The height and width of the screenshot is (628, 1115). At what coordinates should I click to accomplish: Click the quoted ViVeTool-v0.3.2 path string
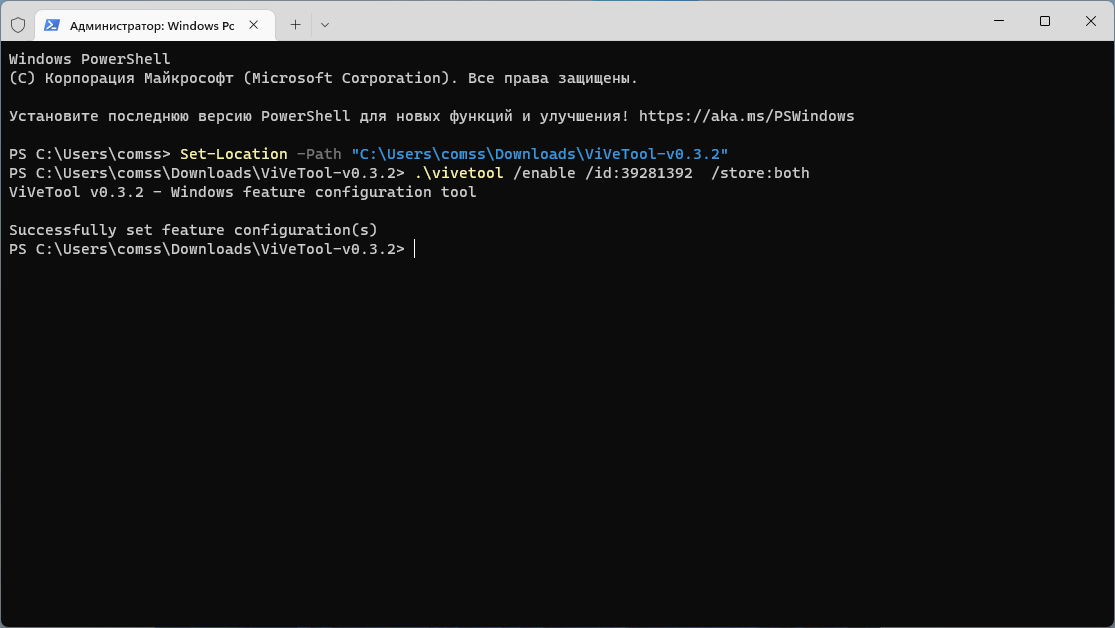click(x=539, y=154)
